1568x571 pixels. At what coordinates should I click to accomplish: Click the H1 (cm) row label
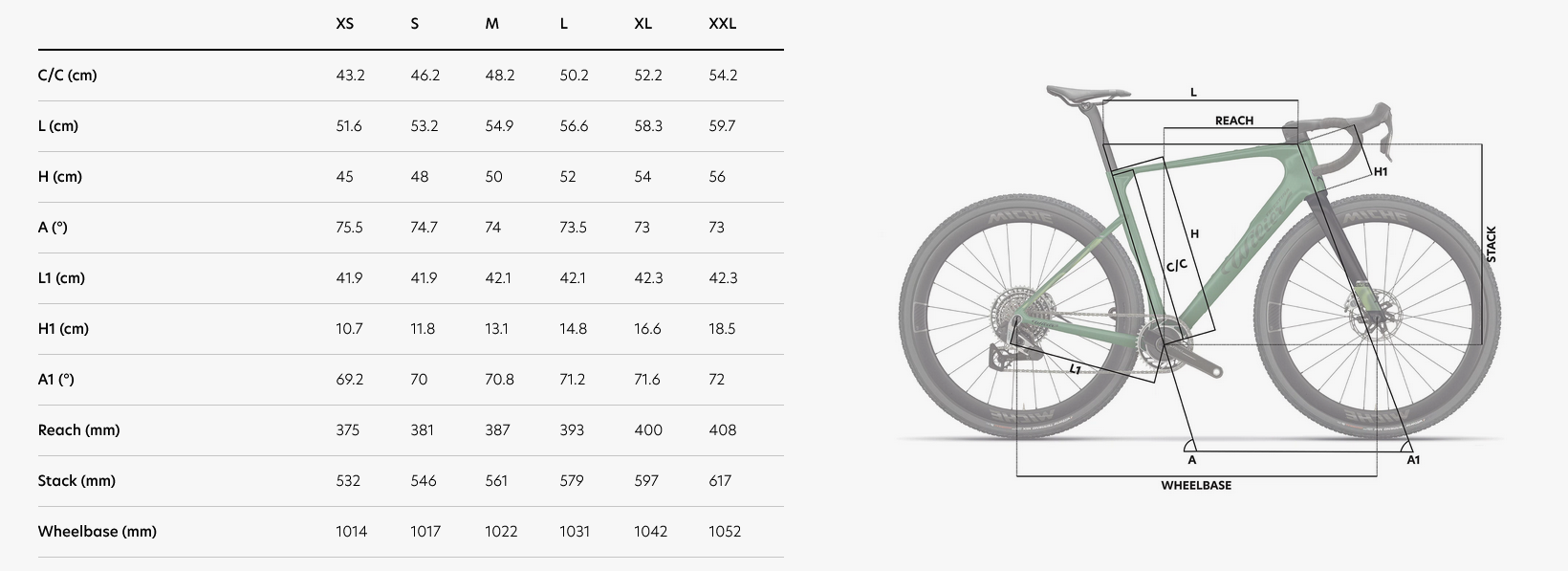click(63, 329)
